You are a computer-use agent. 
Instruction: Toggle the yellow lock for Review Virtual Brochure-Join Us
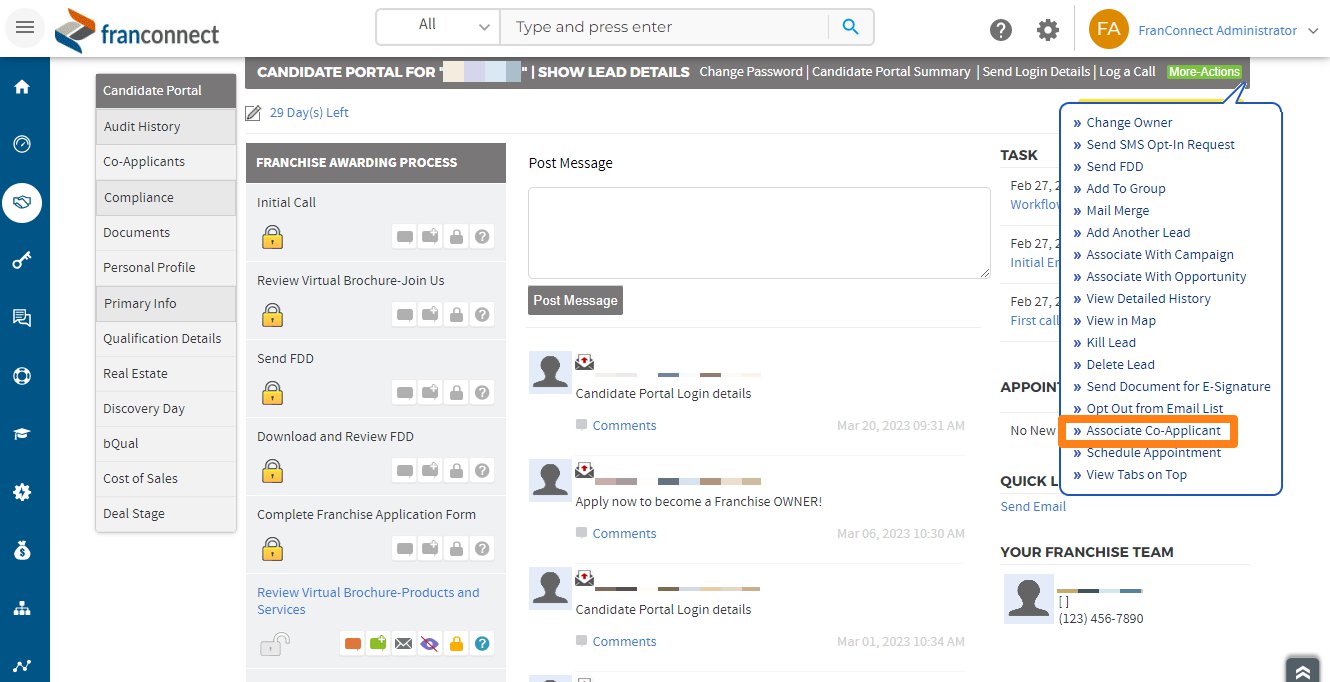[272, 316]
